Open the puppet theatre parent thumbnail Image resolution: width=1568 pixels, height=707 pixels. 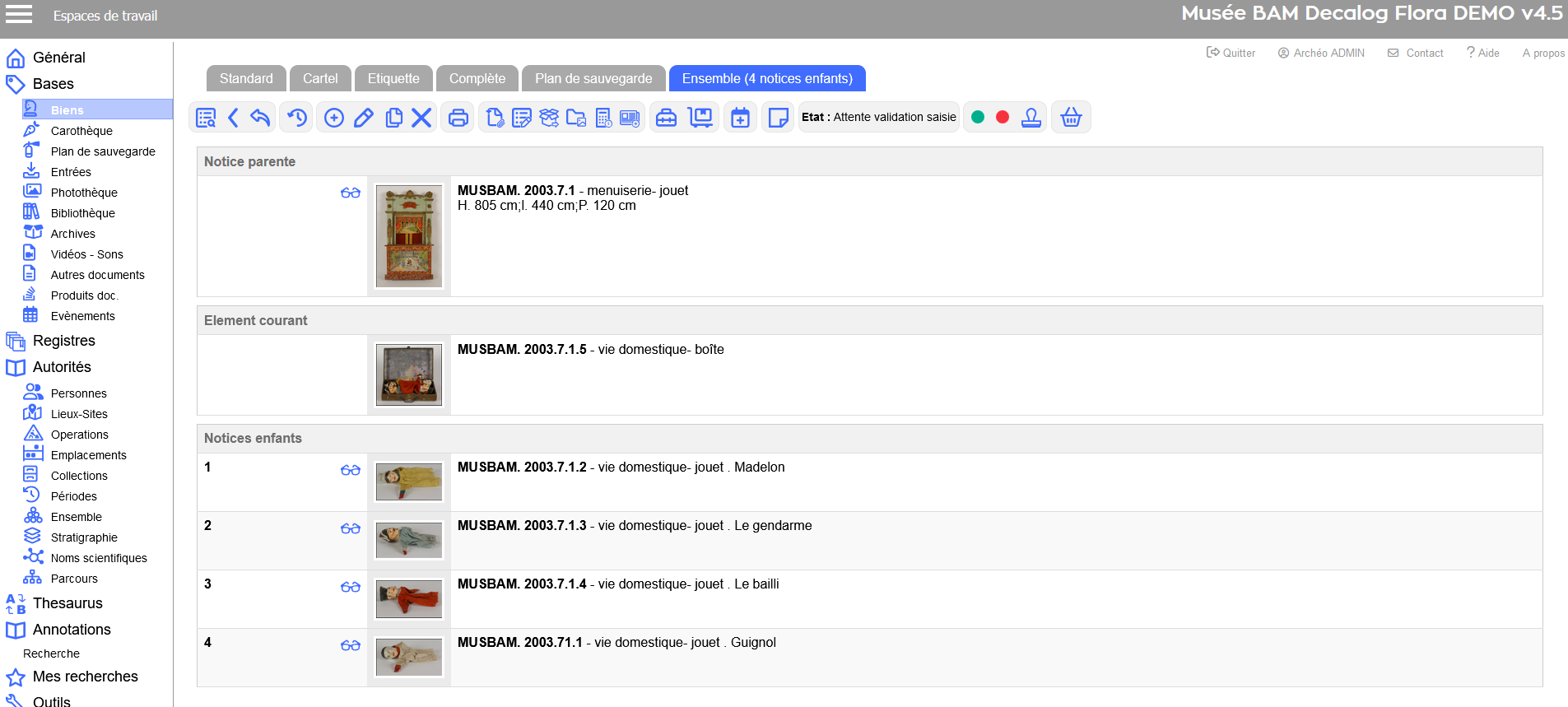click(409, 236)
